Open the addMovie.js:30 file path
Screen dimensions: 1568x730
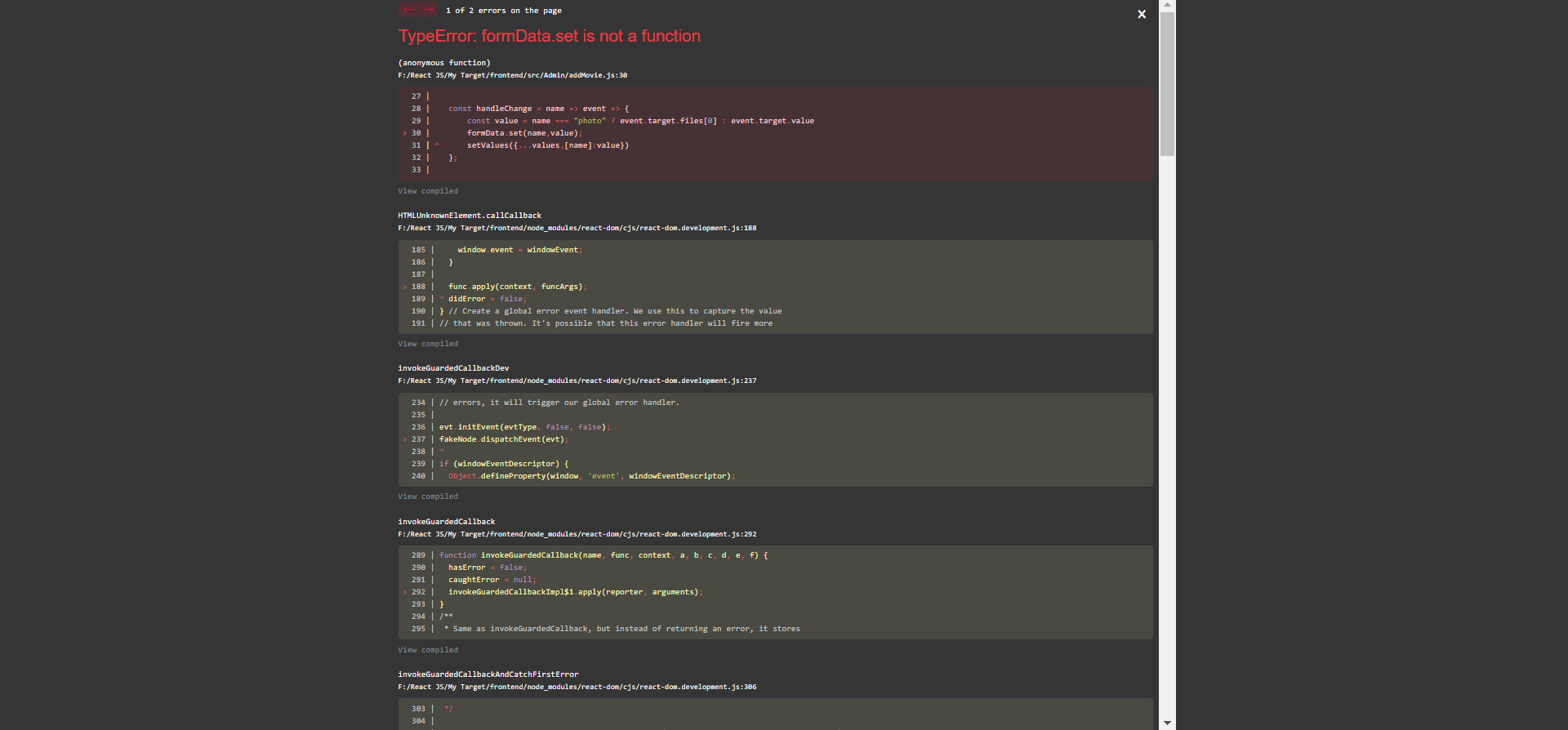[513, 75]
